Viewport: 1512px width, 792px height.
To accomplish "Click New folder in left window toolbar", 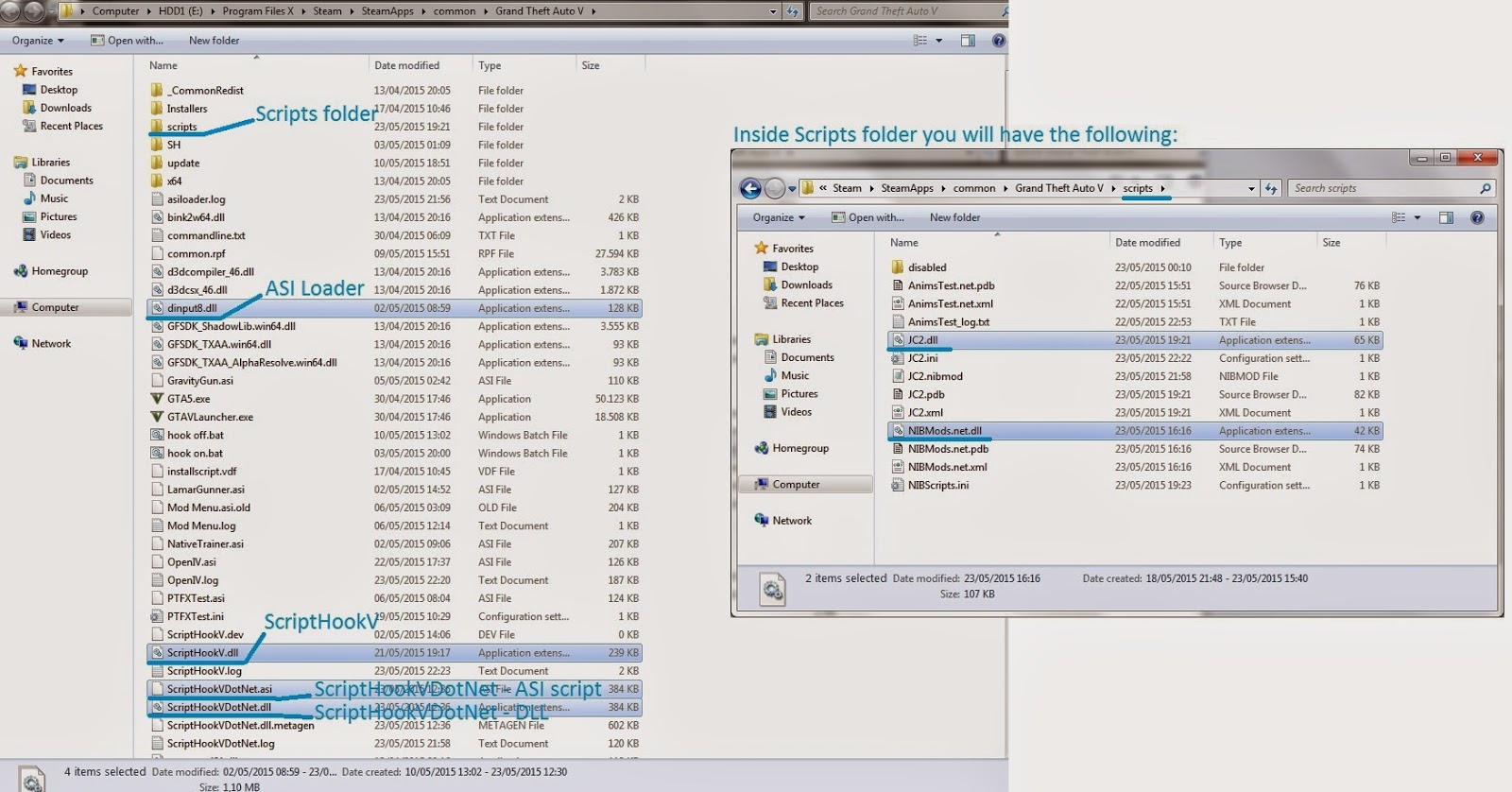I will coord(215,41).
